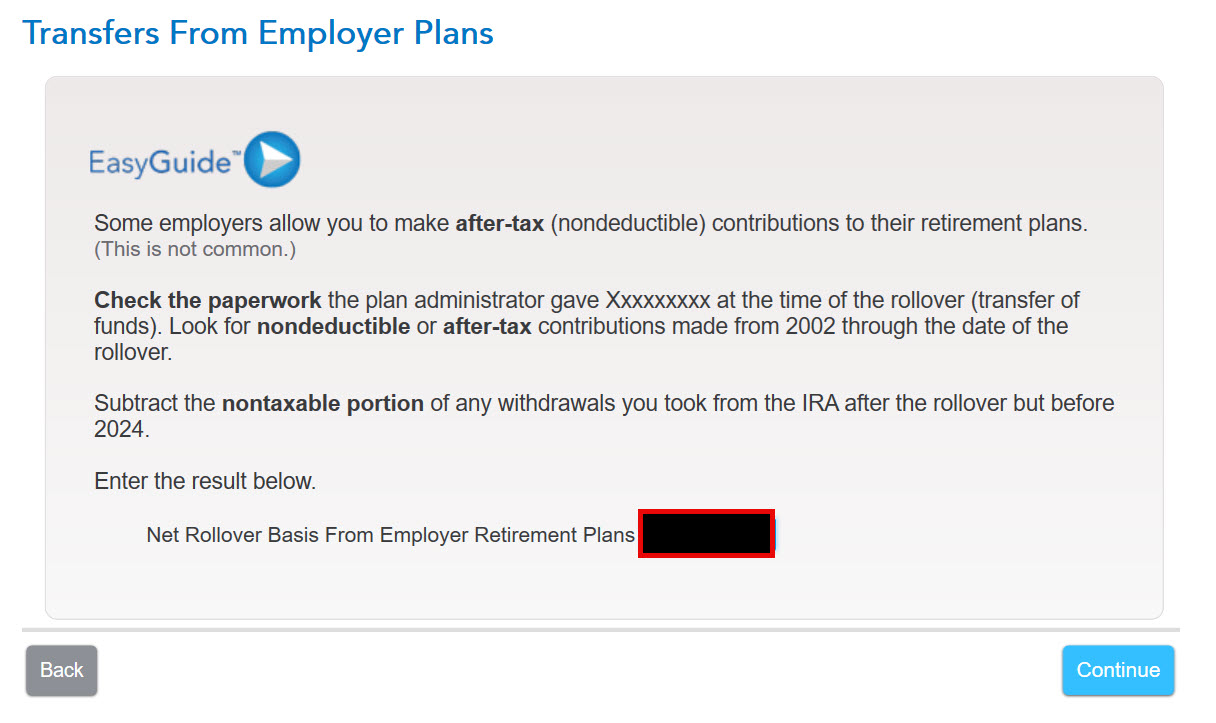1216x723 pixels.
Task: Click the gray divider above the buttons
Action: coord(601,630)
